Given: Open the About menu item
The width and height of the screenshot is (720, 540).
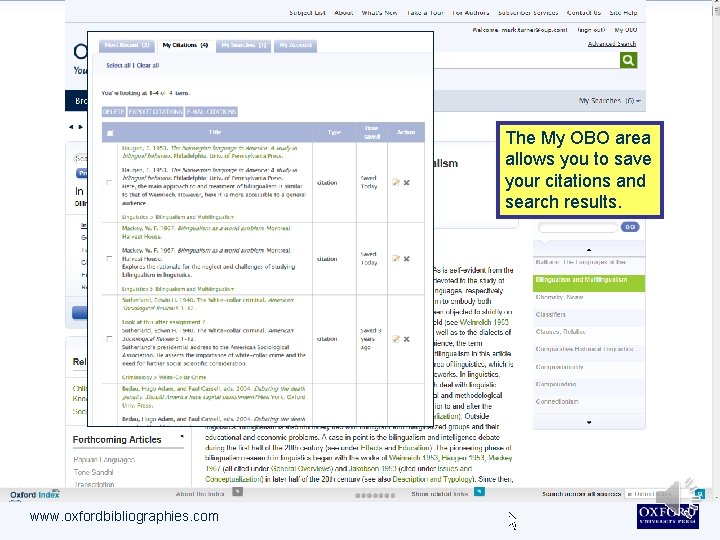Looking at the screenshot, I should [343, 13].
